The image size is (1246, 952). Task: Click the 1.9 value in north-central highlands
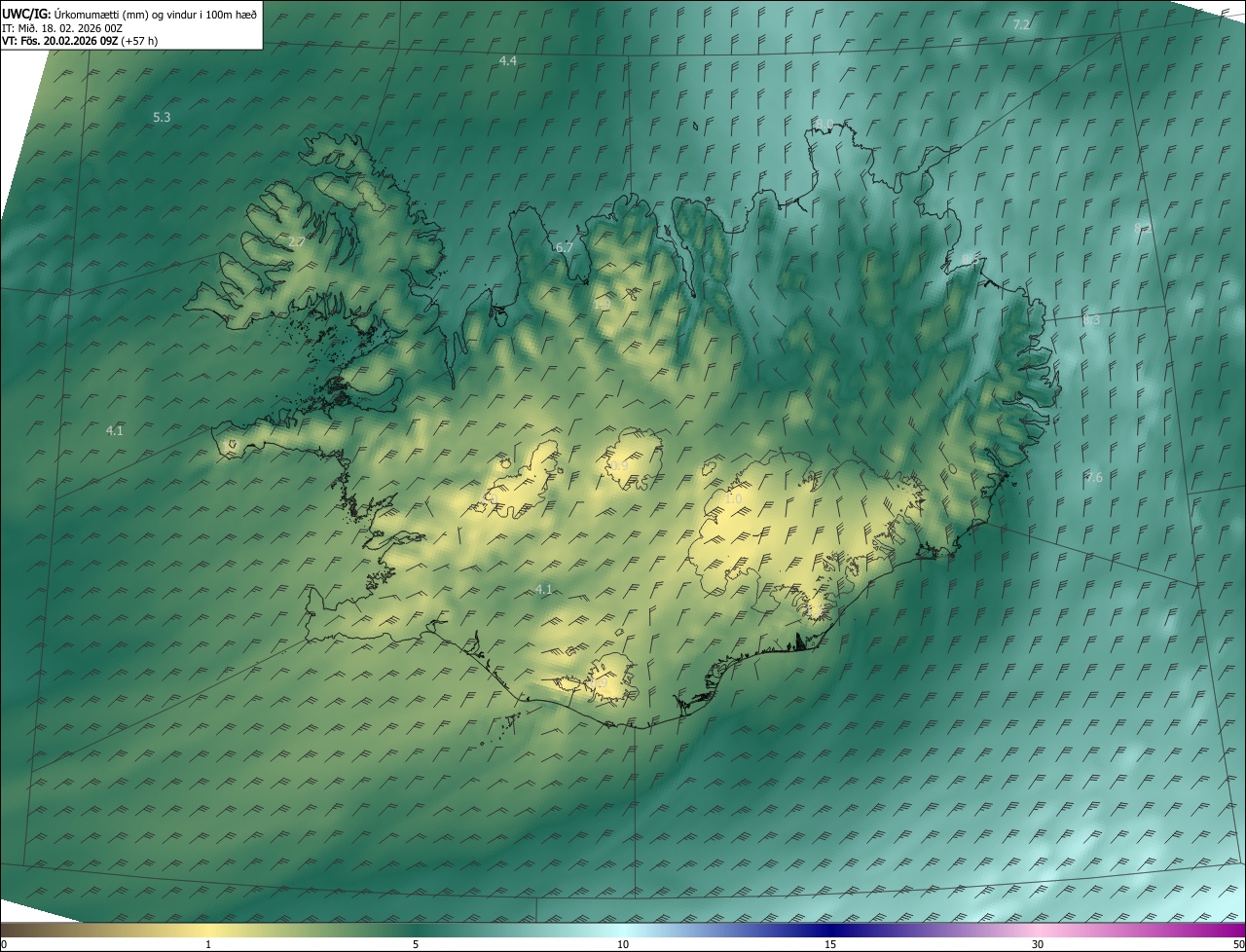click(x=602, y=305)
